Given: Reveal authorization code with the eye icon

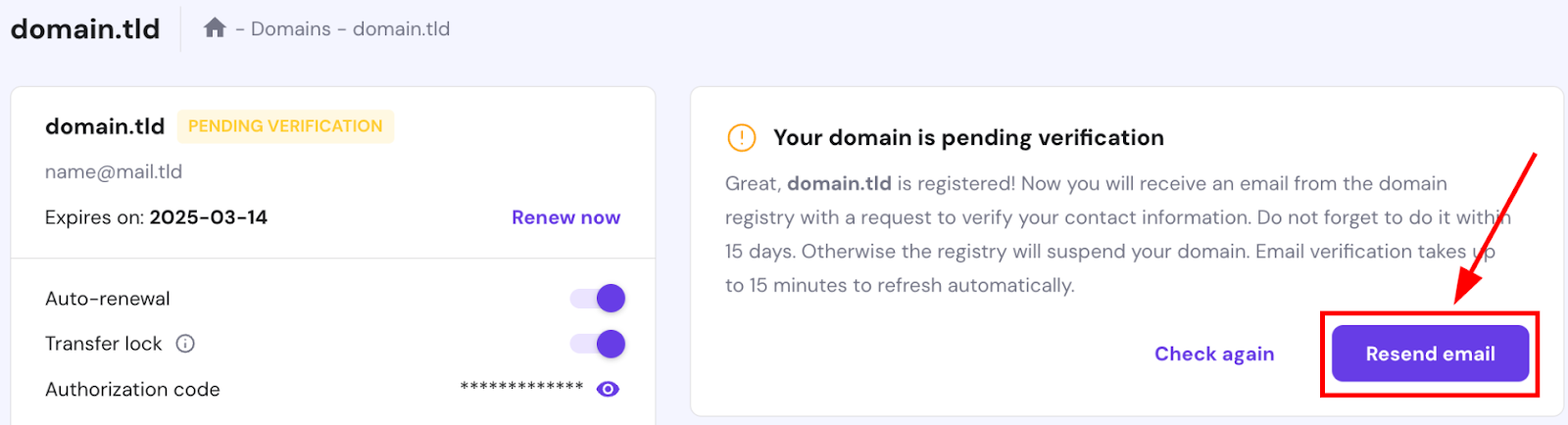Looking at the screenshot, I should [608, 390].
